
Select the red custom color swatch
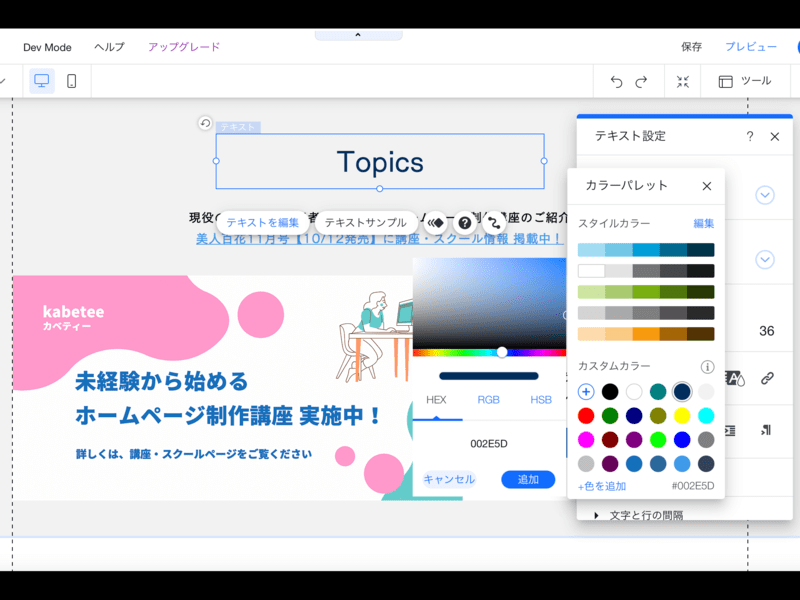click(586, 416)
